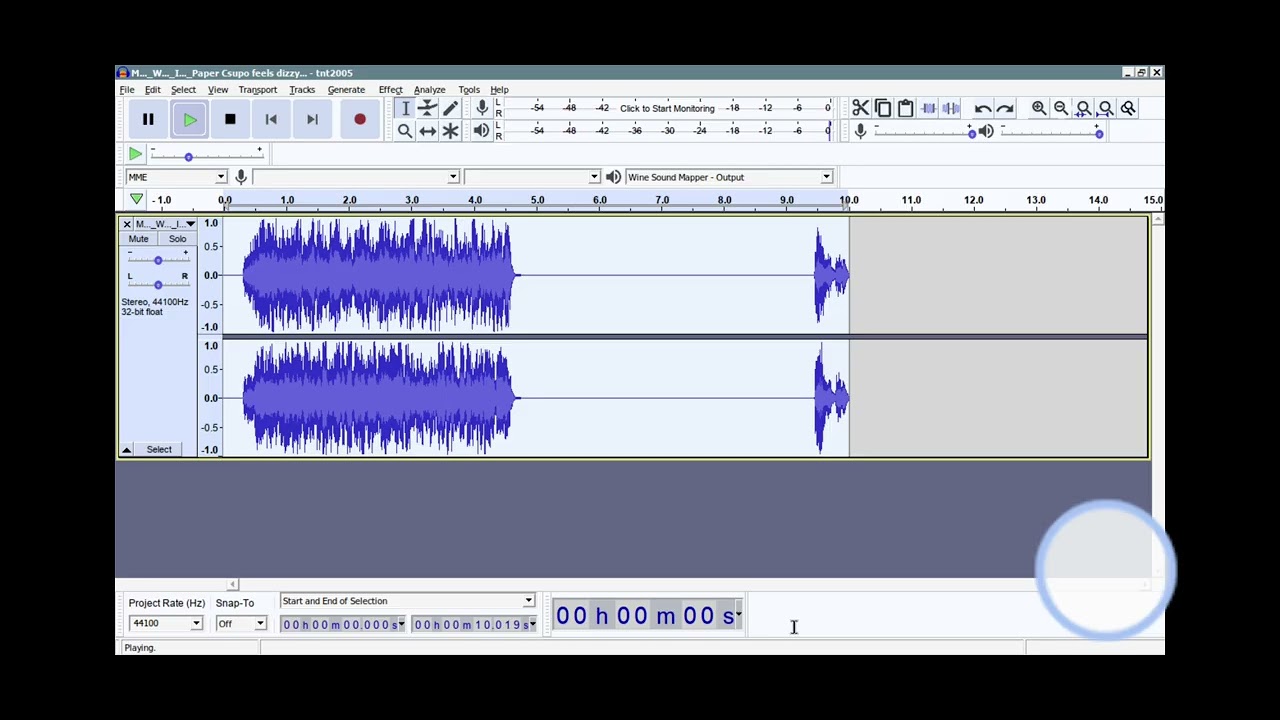Mute the audio track
The height and width of the screenshot is (720, 1280).
coord(139,239)
